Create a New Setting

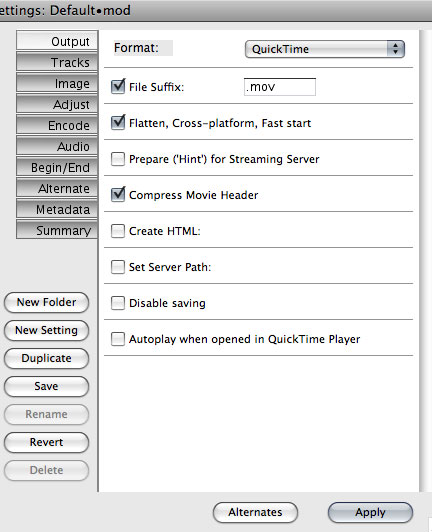(46, 330)
